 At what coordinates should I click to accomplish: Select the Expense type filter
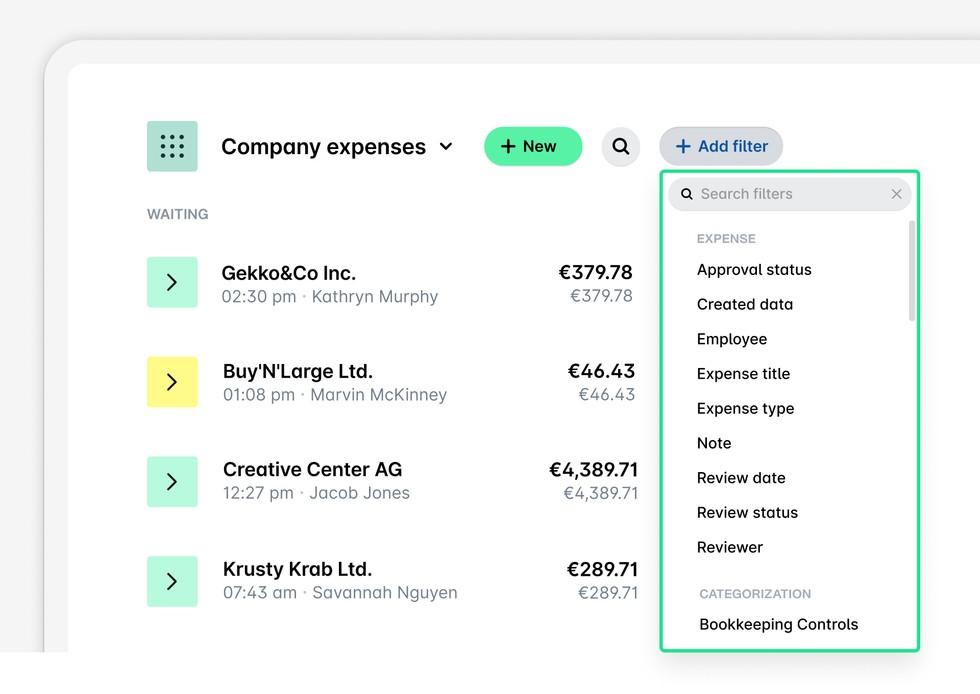pyautogui.click(x=745, y=408)
